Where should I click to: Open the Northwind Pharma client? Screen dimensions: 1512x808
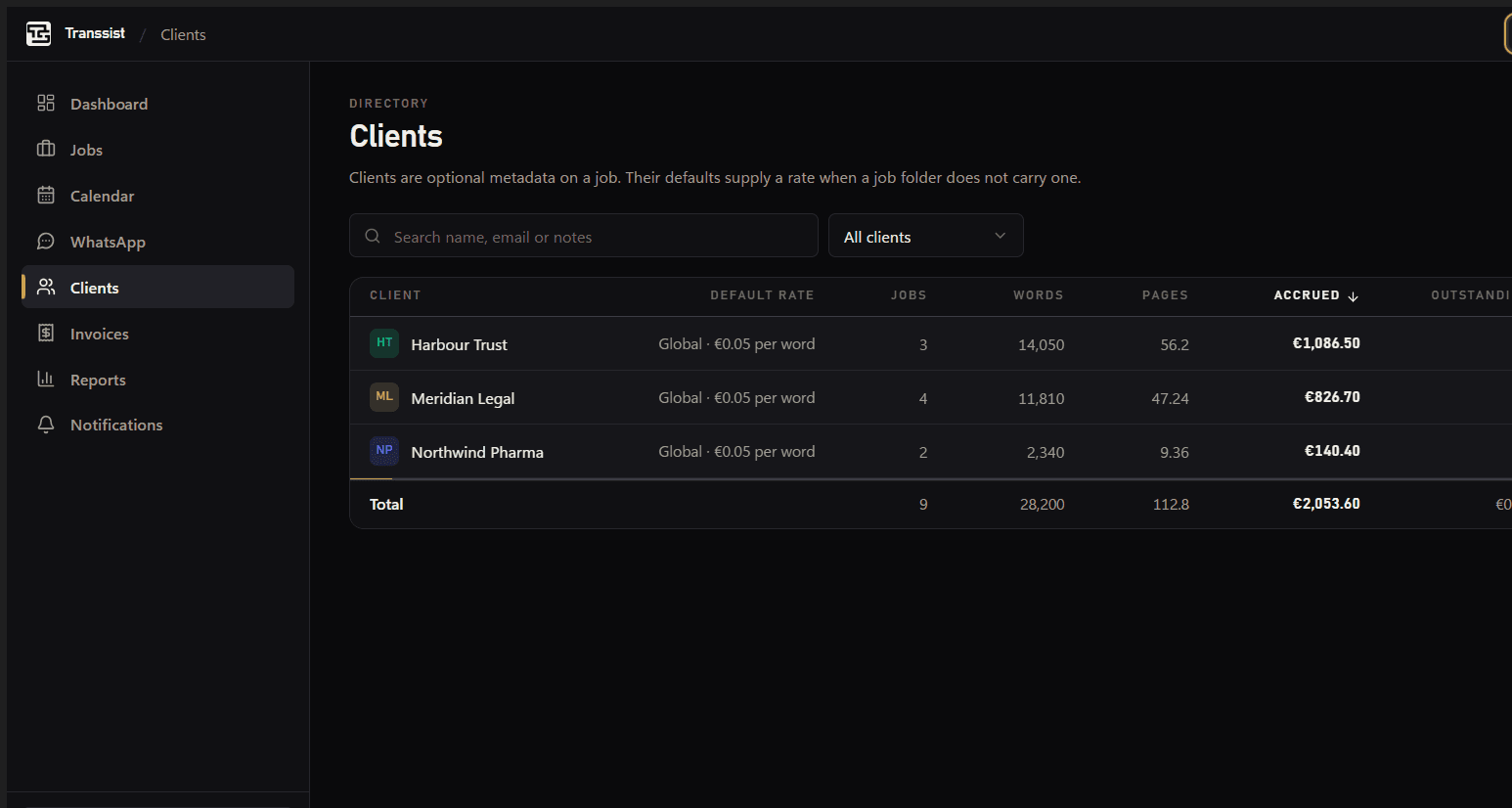click(477, 452)
